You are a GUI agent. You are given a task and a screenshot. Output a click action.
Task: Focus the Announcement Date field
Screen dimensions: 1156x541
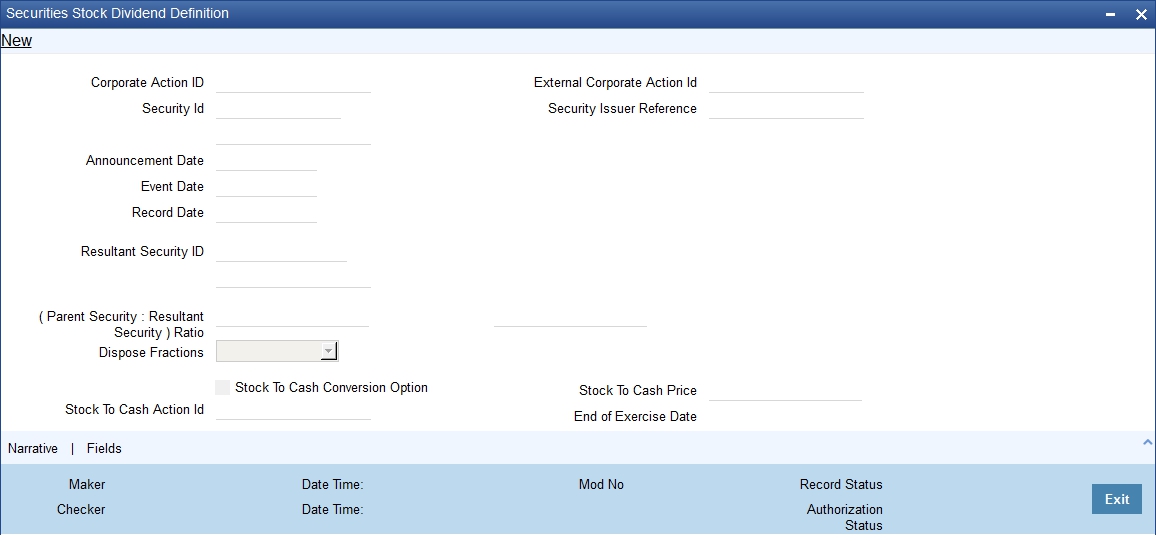tap(266, 161)
